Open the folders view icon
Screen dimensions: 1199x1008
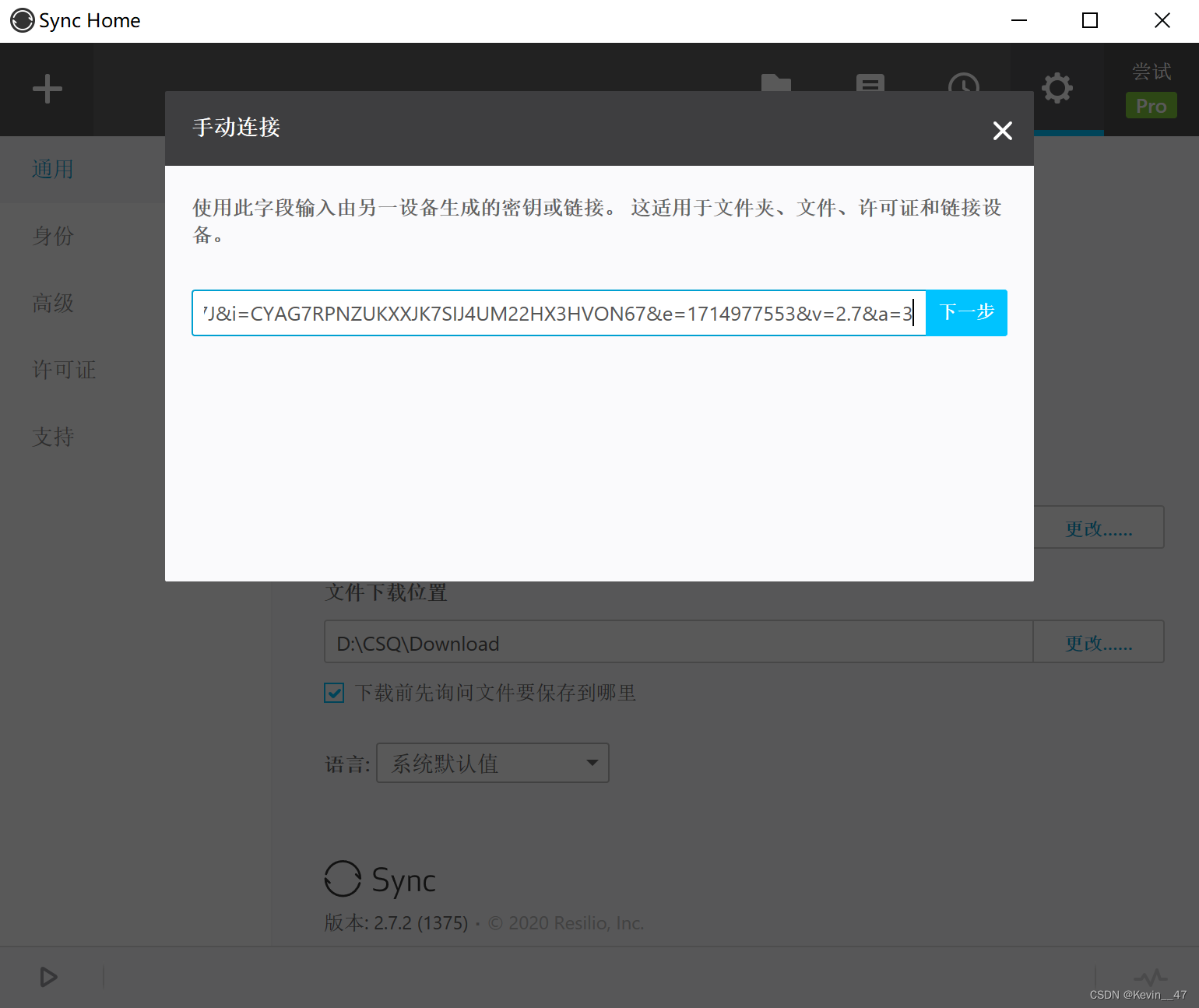click(x=775, y=83)
